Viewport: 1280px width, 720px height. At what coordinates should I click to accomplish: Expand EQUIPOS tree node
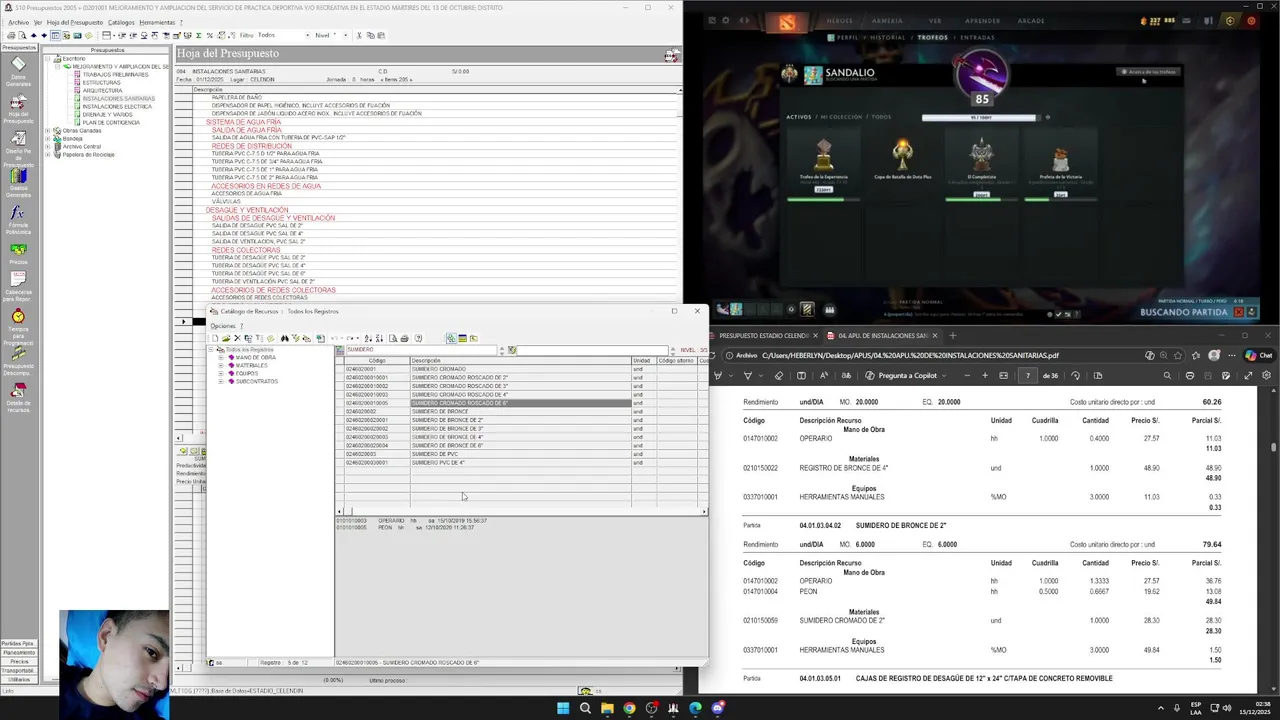pyautogui.click(x=221, y=373)
